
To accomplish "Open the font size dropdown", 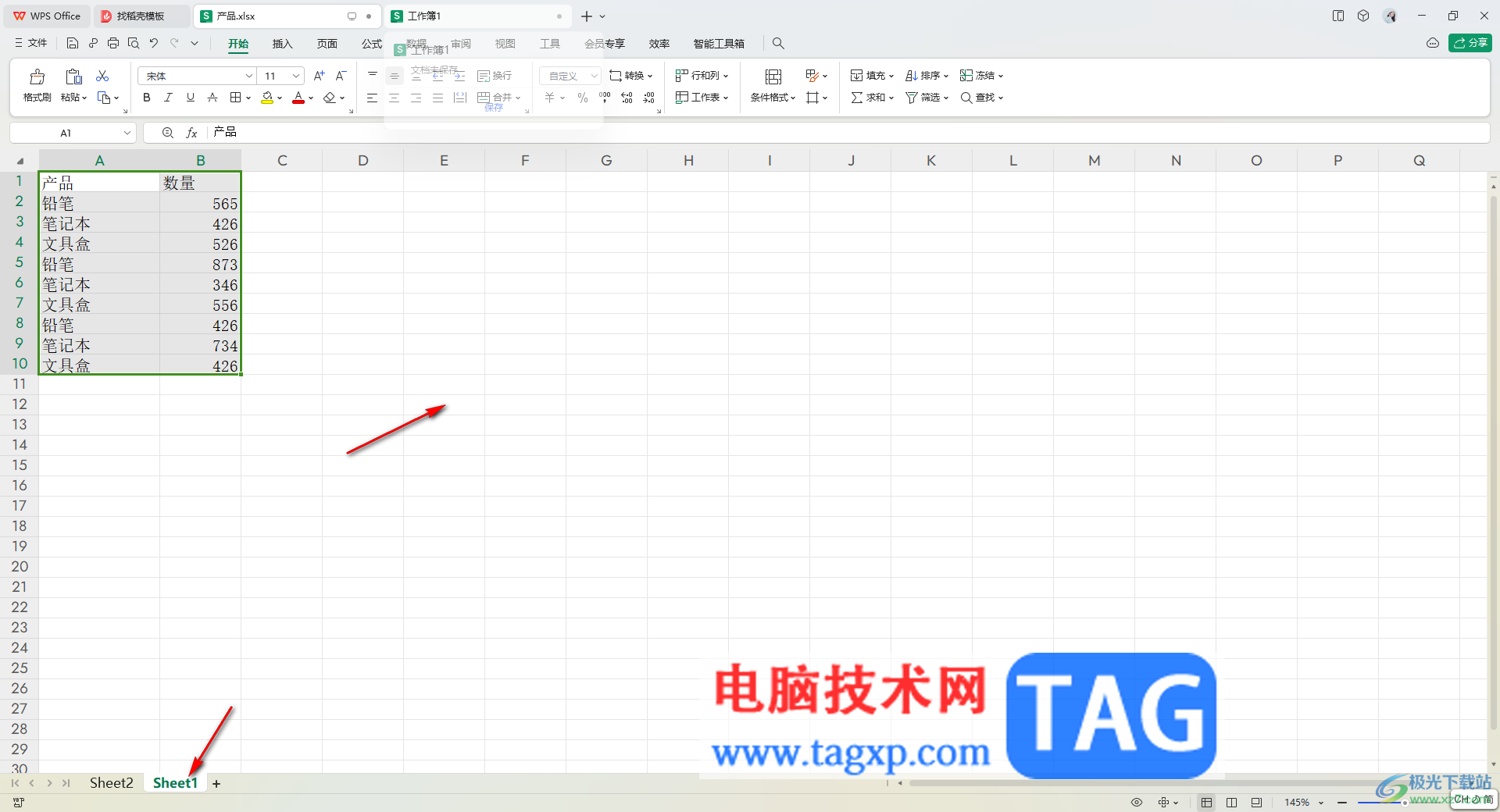I will 297,76.
